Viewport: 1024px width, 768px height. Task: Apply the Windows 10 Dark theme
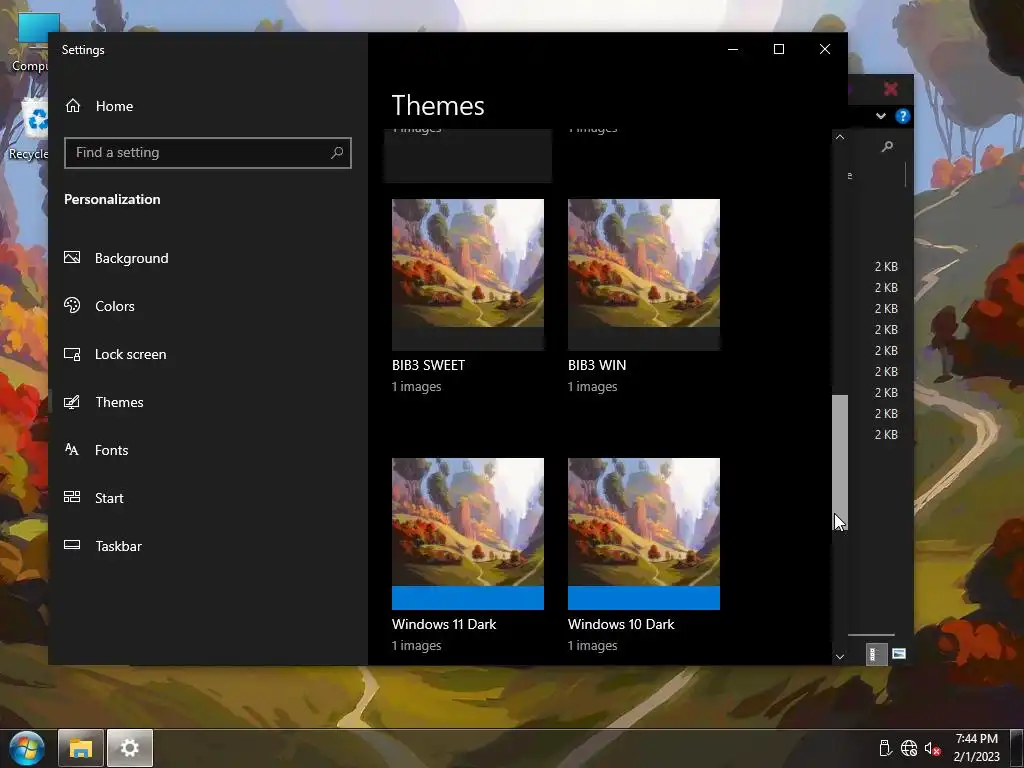644,534
